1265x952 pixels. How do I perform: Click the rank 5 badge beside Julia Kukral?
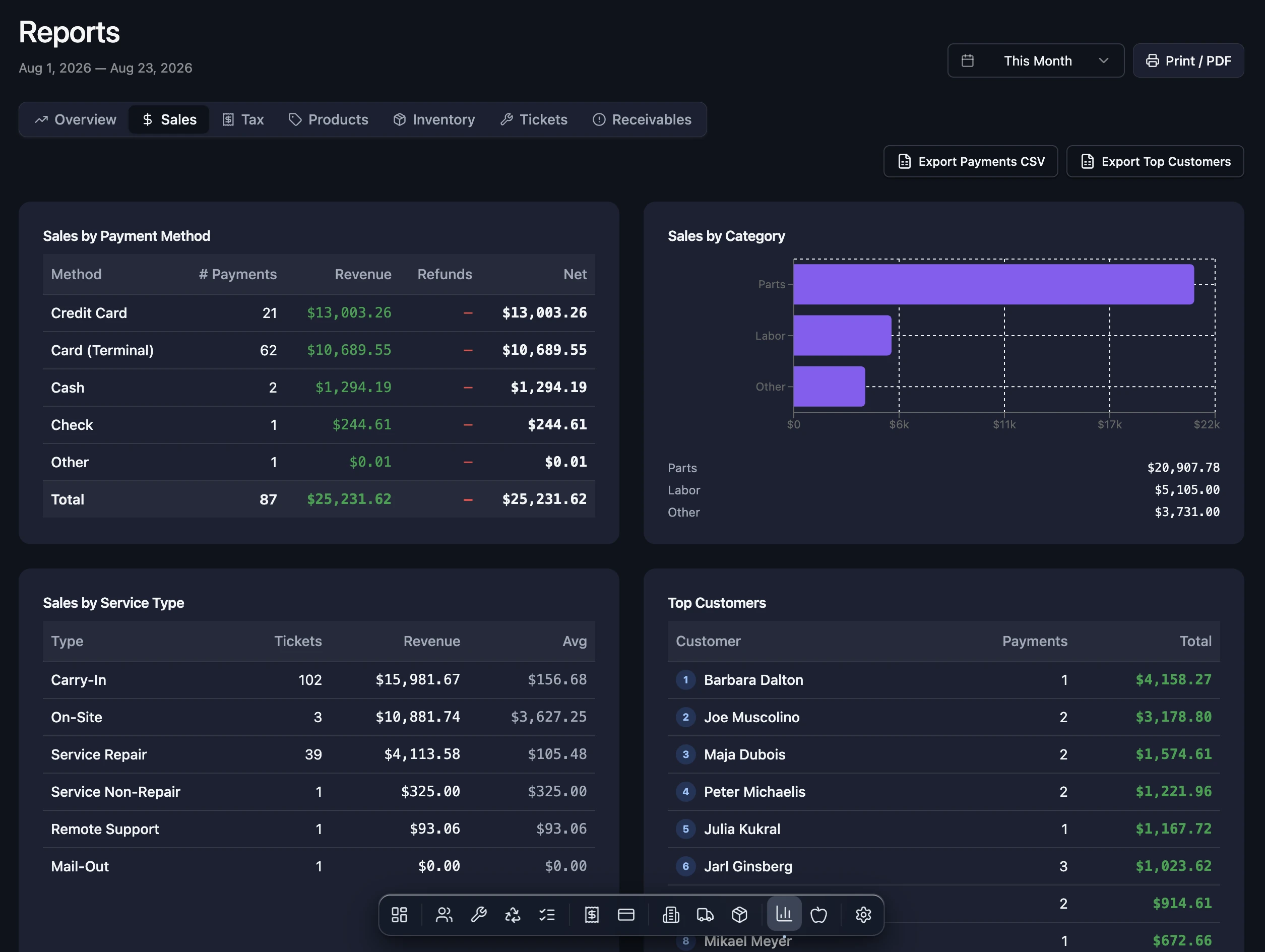686,829
